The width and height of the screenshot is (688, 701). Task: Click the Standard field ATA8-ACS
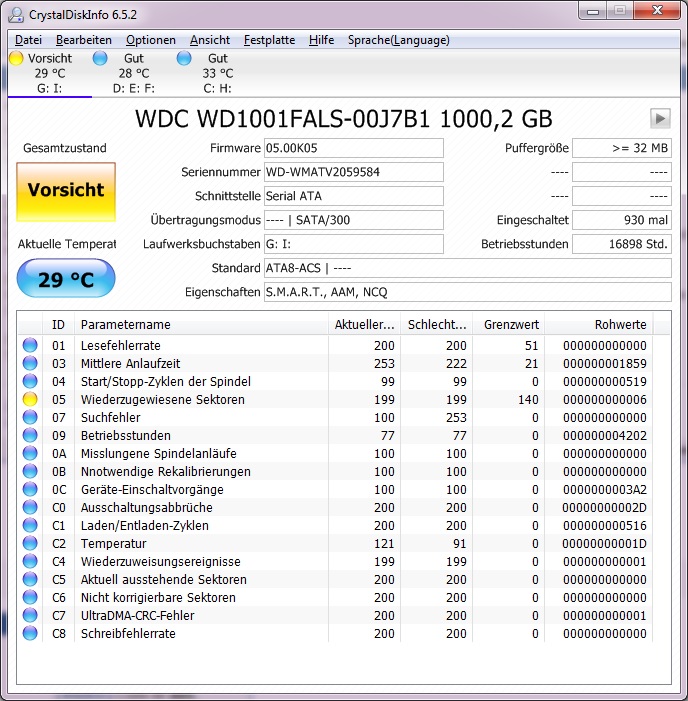coord(468,268)
